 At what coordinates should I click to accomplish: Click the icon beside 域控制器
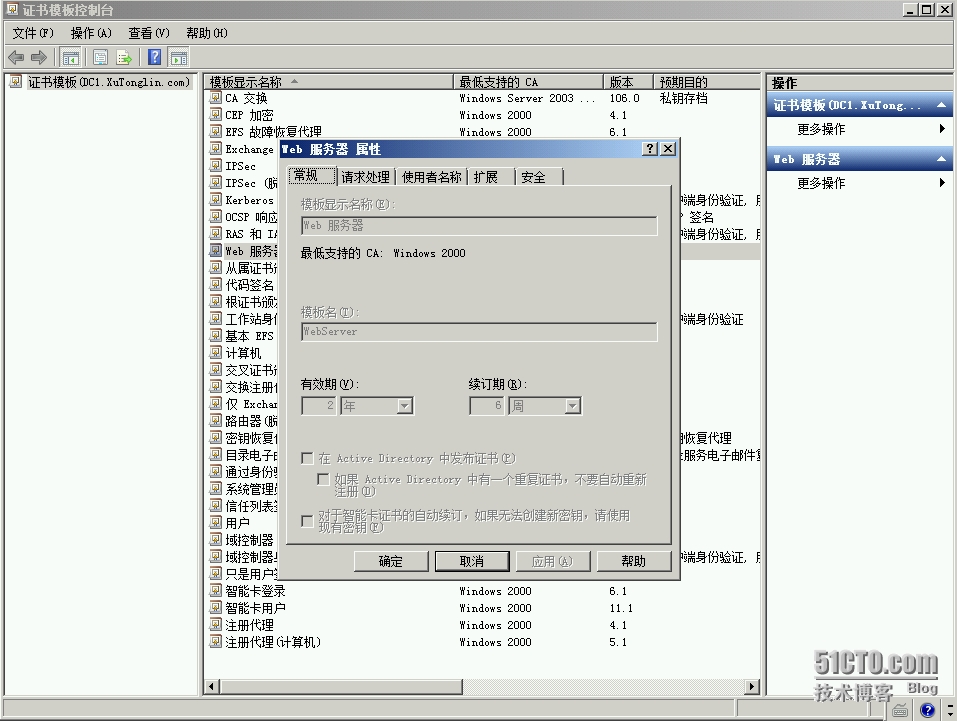pyautogui.click(x=215, y=540)
